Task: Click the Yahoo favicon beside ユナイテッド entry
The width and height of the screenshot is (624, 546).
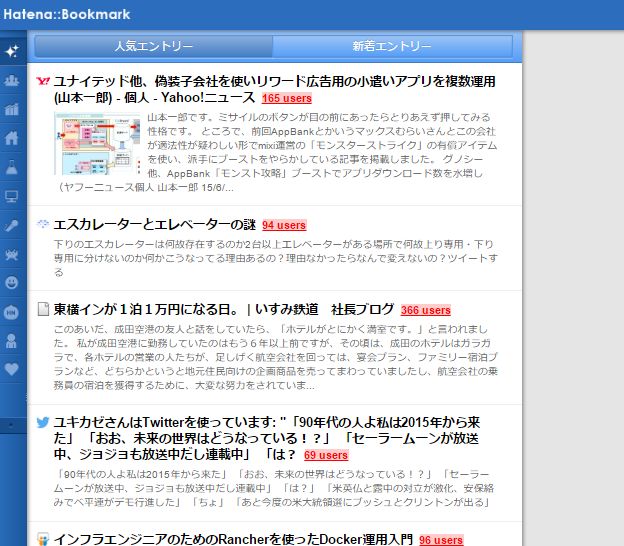Action: pos(43,82)
